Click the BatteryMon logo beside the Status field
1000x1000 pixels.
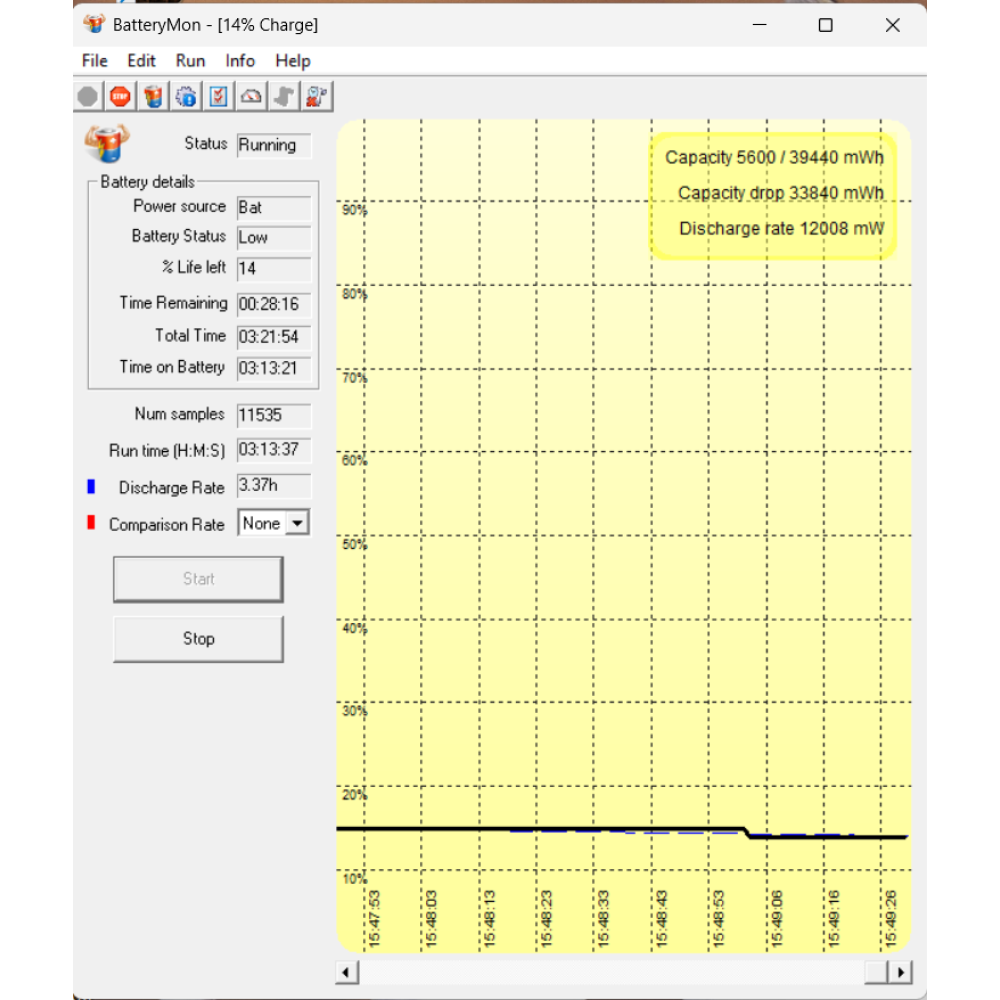[107, 143]
